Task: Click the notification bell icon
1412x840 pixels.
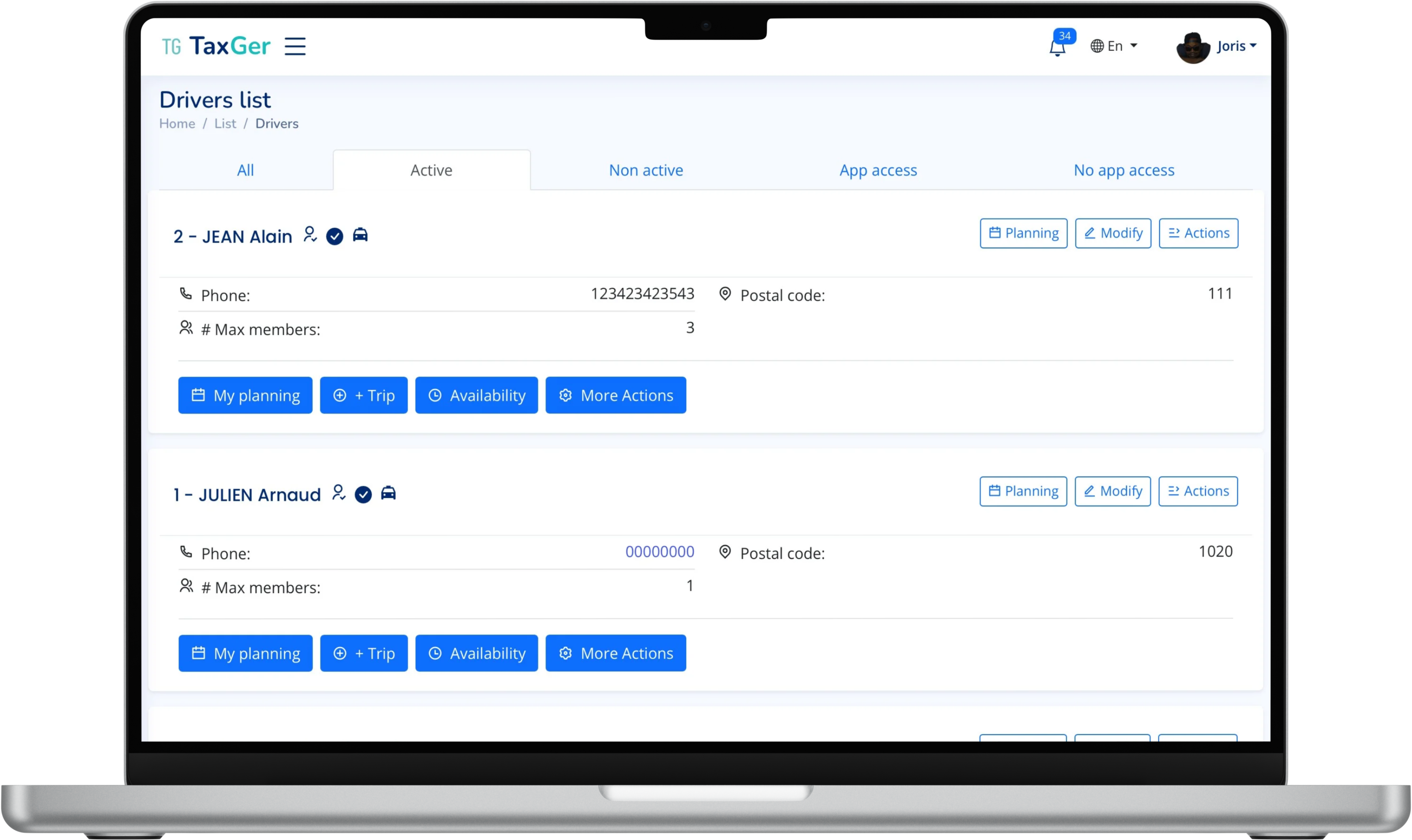Action: point(1057,48)
